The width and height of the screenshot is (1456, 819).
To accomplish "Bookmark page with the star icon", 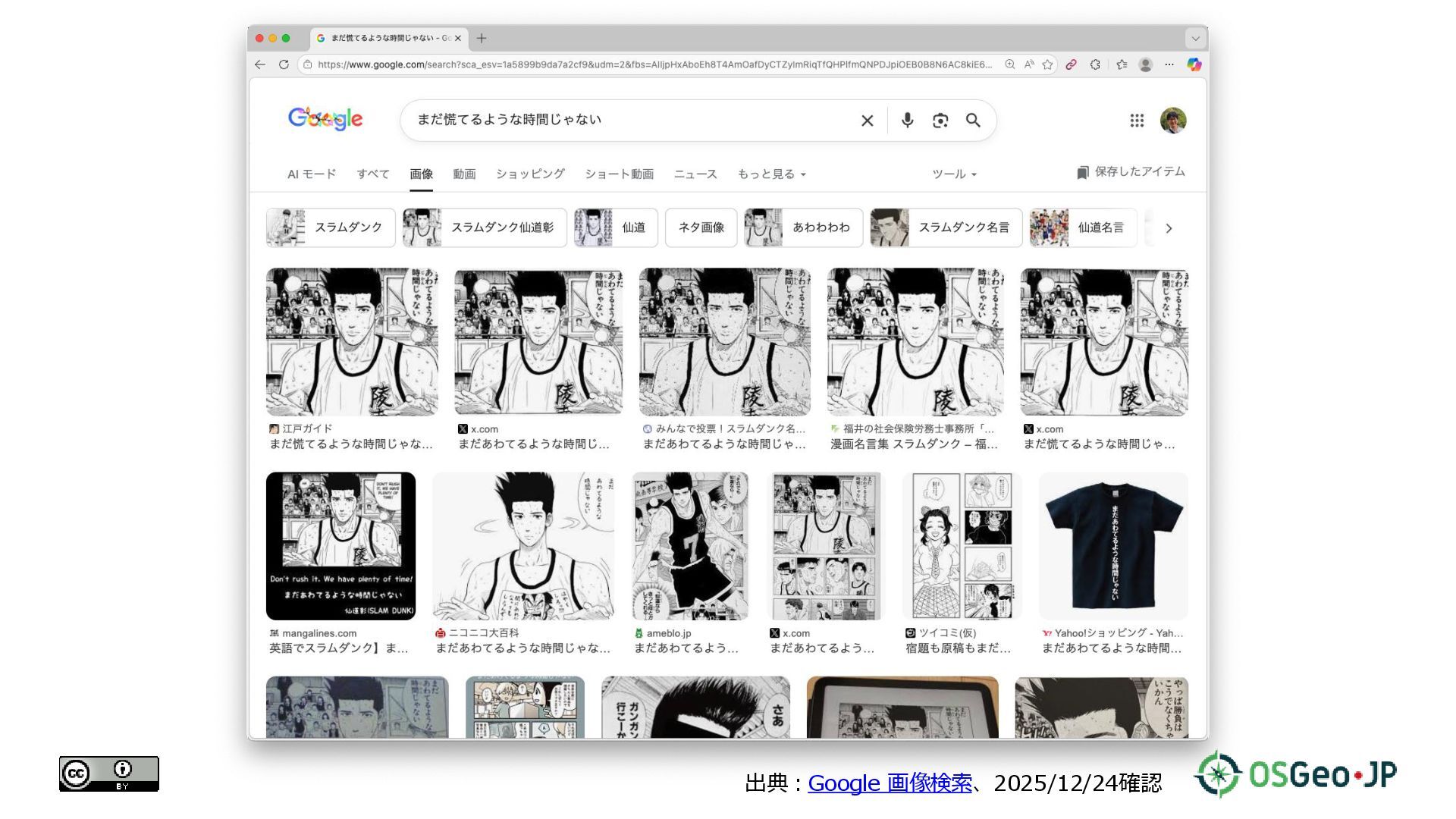I will pos(1048,64).
